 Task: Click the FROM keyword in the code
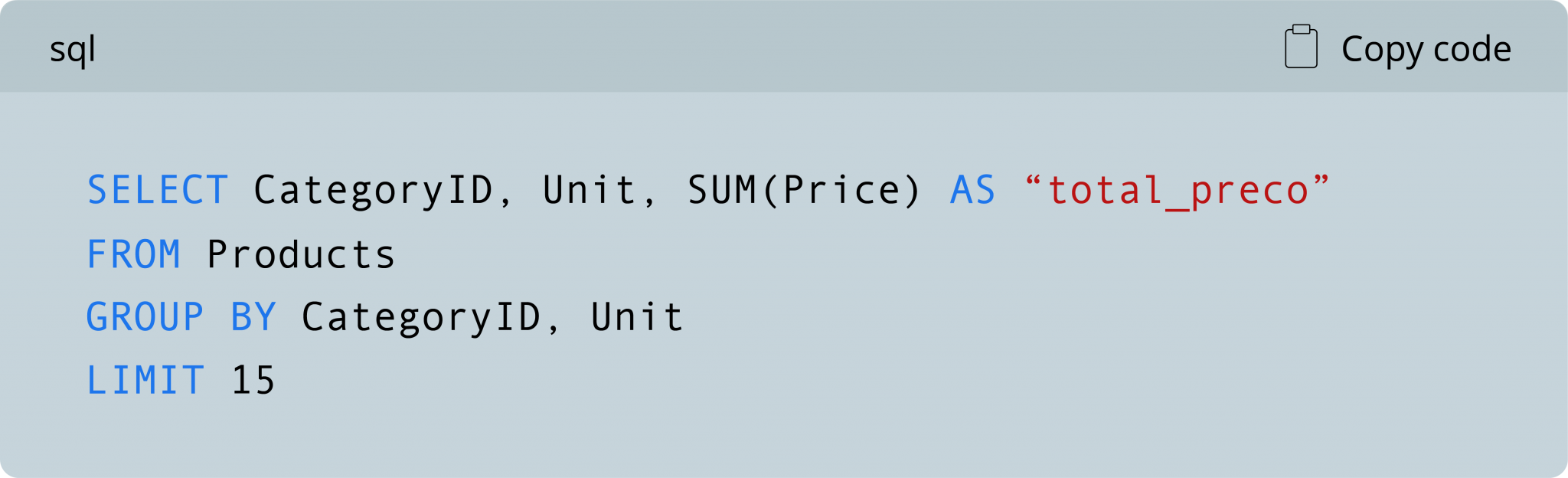pos(134,253)
